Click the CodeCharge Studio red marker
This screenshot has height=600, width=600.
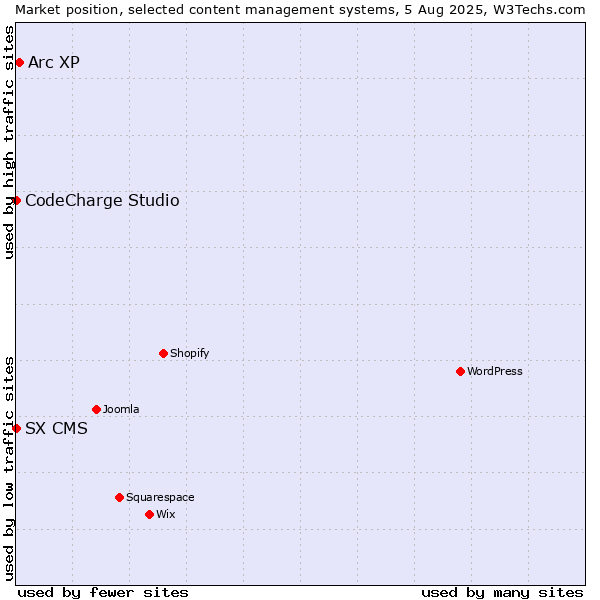16,201
